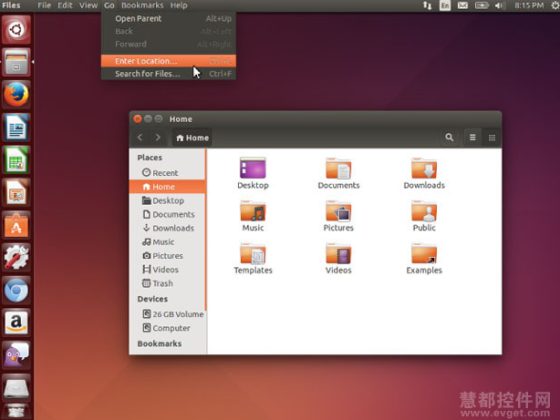Open the Ubuntu Dash home icon
Viewport: 560px width, 420px height.
[16, 29]
